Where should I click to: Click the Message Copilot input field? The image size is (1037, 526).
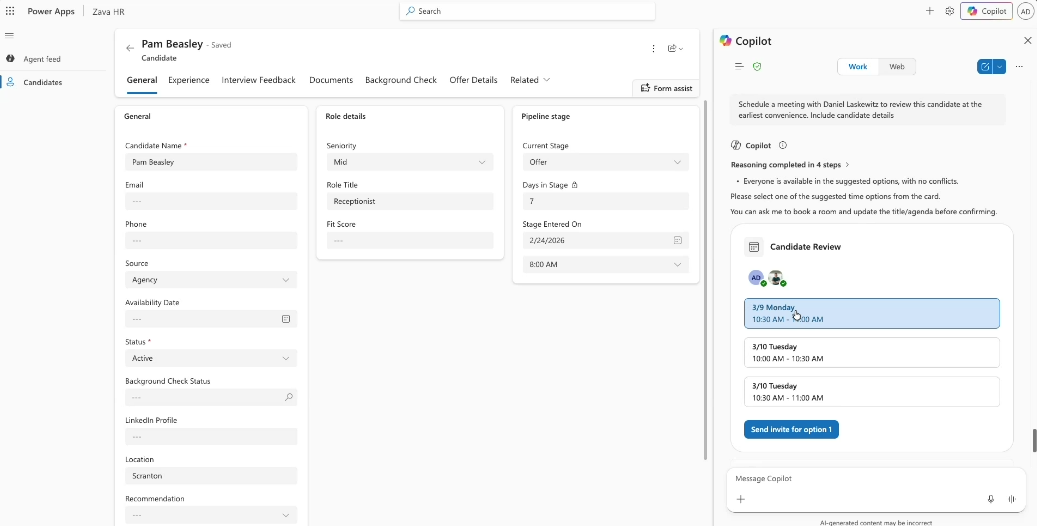860,479
